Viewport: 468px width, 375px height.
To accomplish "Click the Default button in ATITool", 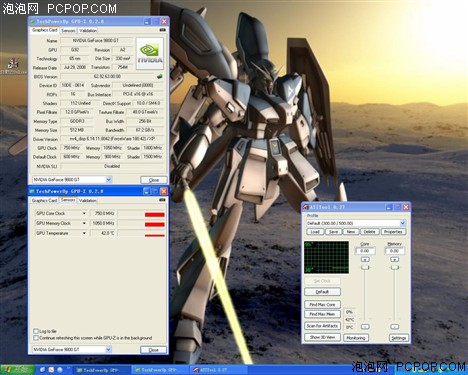I will (322, 292).
